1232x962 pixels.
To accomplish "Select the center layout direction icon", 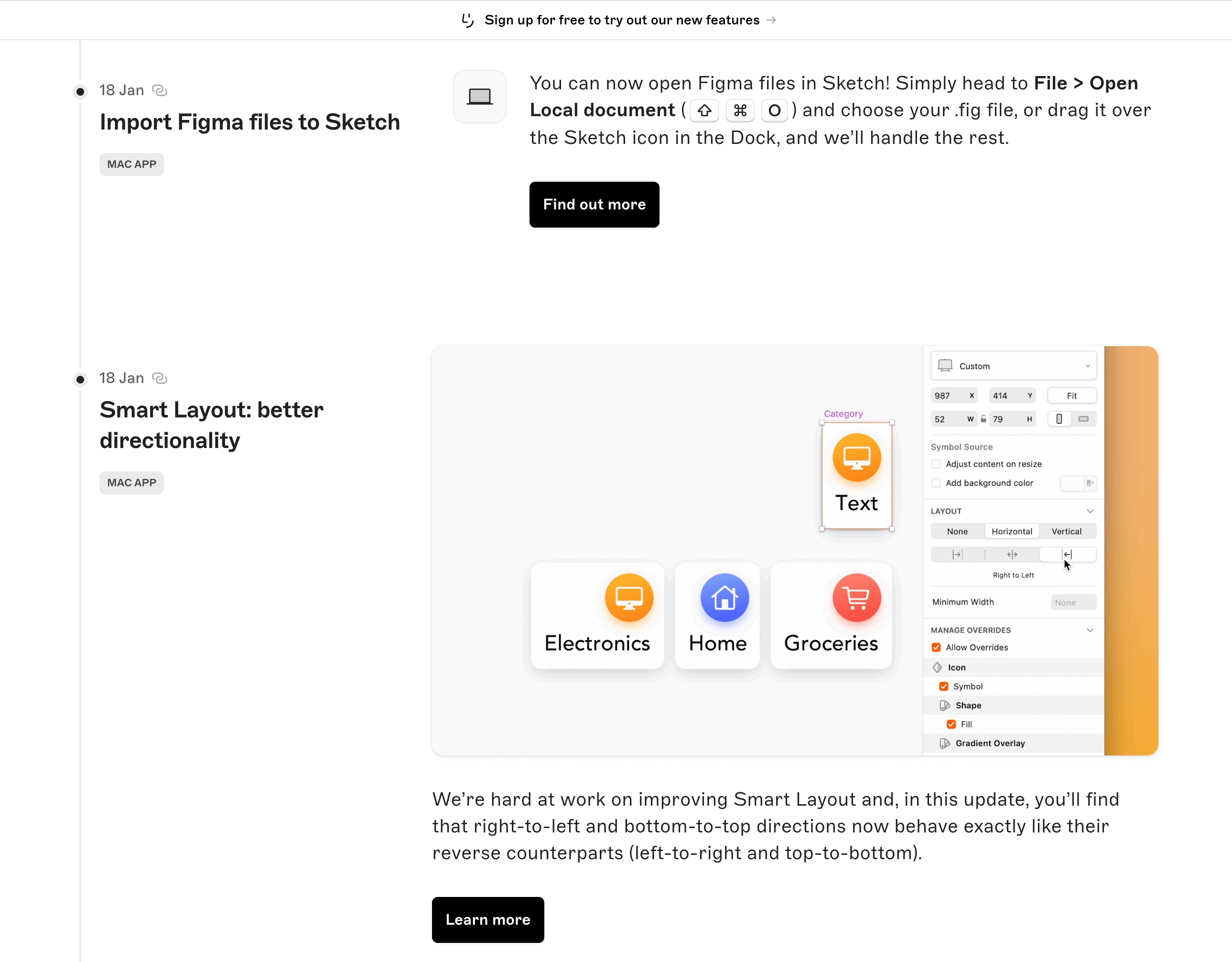I will (x=1012, y=555).
